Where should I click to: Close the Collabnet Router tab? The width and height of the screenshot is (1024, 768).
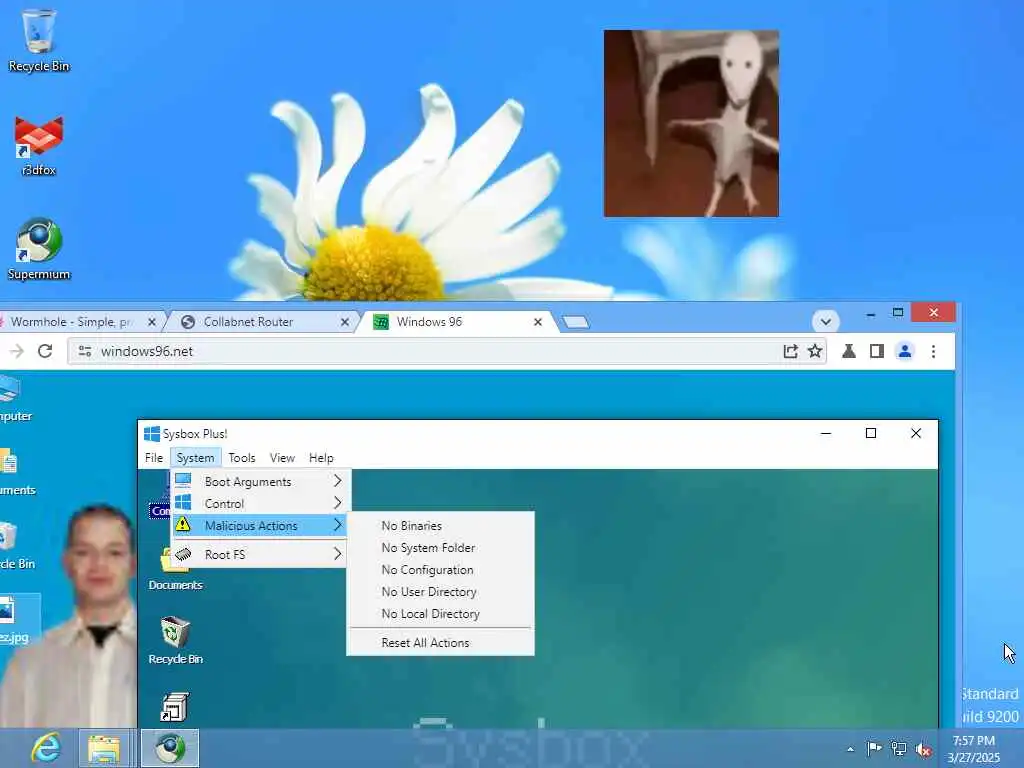(345, 322)
